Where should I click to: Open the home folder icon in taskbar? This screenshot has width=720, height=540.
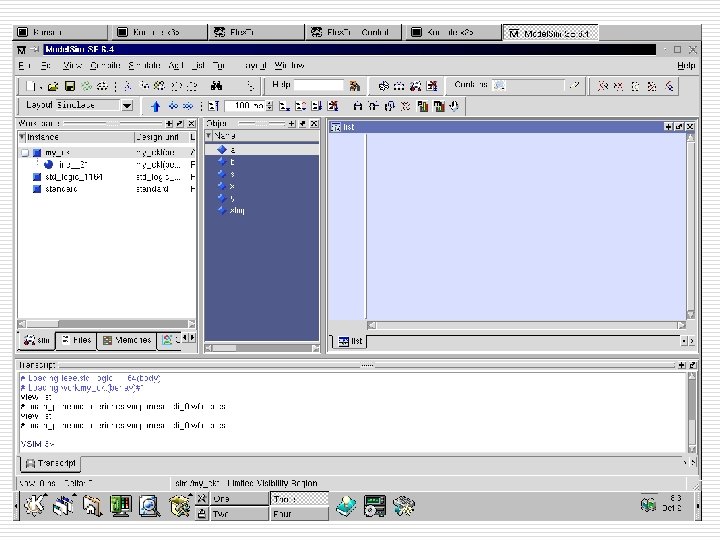tap(92, 506)
